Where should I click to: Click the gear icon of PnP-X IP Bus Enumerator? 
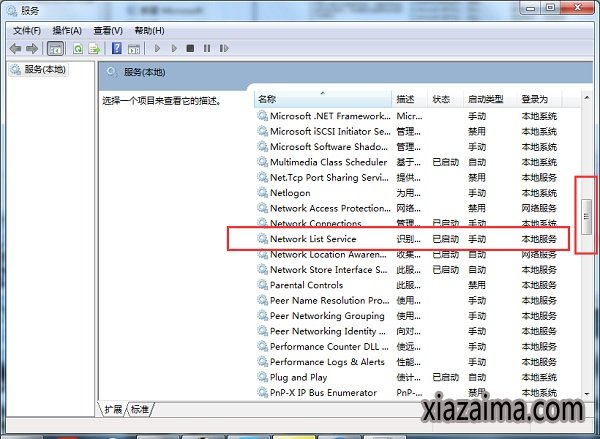pyautogui.click(x=262, y=392)
